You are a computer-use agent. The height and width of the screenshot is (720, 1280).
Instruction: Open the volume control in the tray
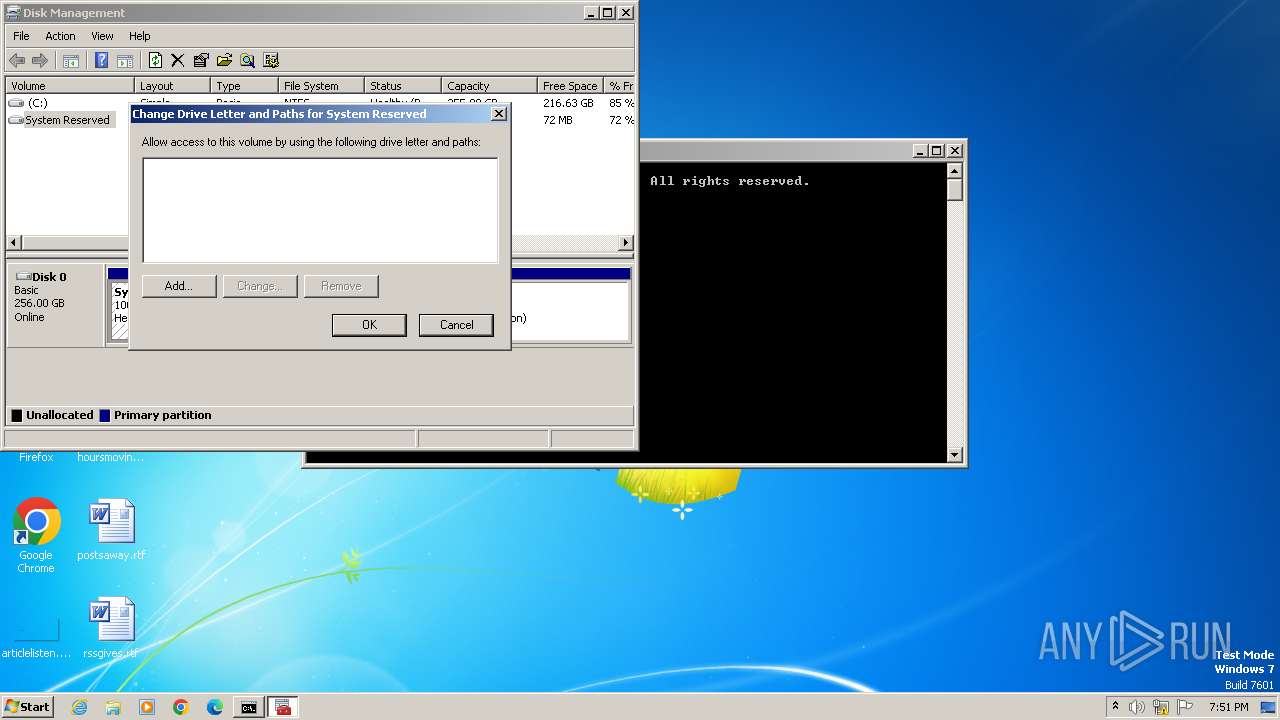click(x=1137, y=707)
